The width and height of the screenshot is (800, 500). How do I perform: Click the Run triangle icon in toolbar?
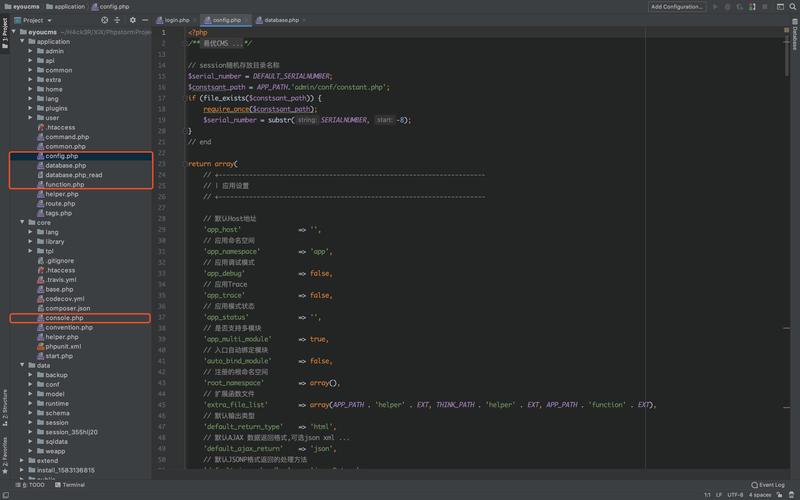[x=715, y=7]
